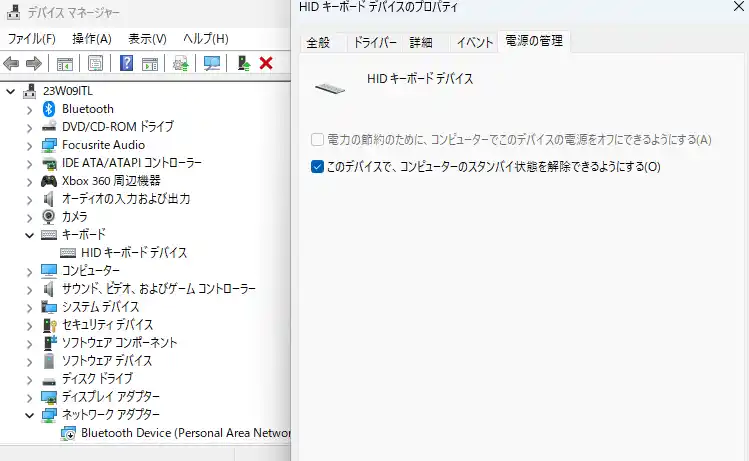This screenshot has width=749, height=461.
Task: Expand the ディスプレイ アダプター category
Action: (29, 397)
